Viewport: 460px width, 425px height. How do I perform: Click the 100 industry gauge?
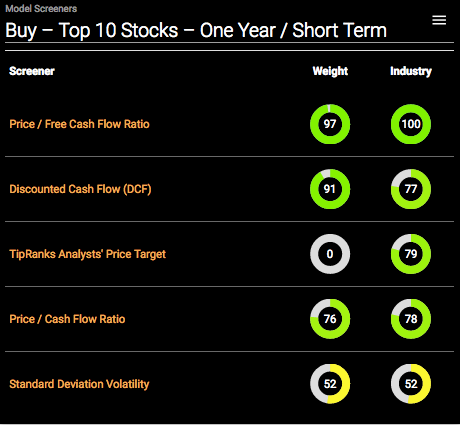pos(411,124)
